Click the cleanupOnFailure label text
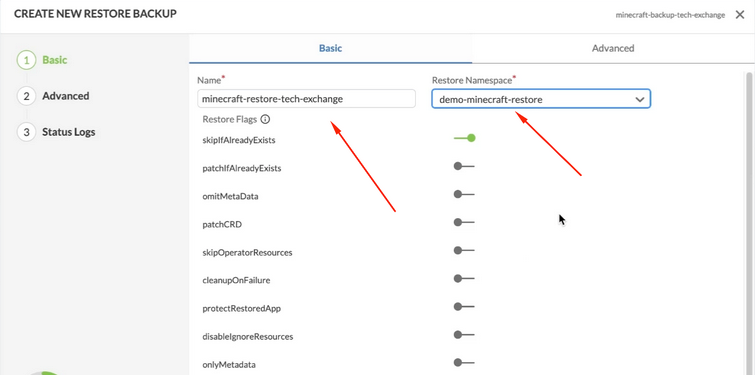 click(x=236, y=281)
